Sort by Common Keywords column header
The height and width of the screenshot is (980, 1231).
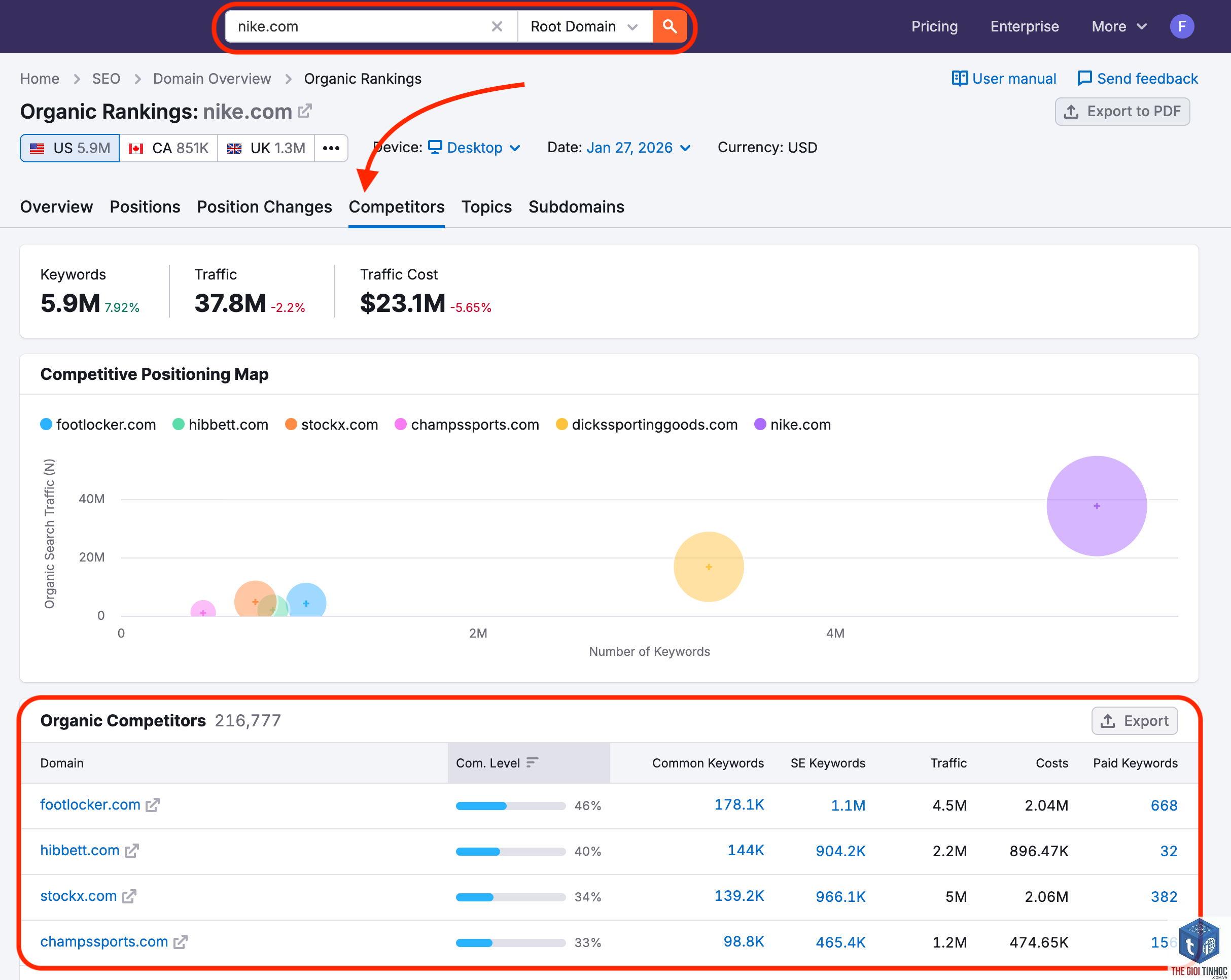708,763
